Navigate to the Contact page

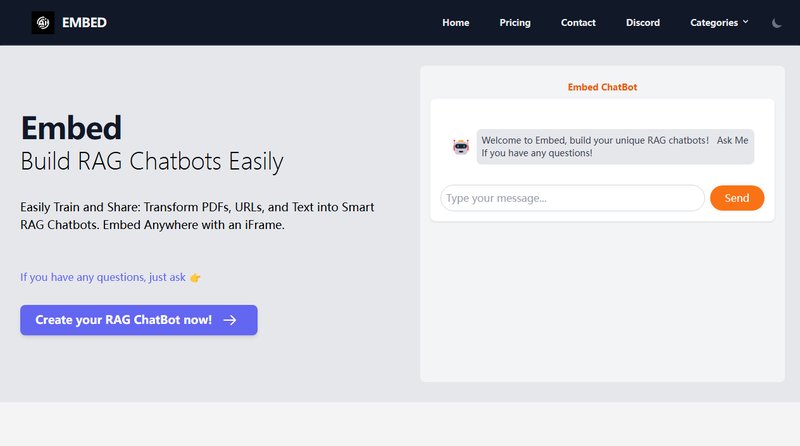pos(578,23)
